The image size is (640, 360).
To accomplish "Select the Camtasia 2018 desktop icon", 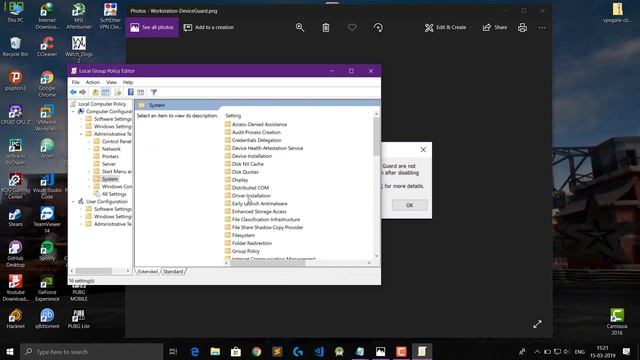I will click(617, 322).
